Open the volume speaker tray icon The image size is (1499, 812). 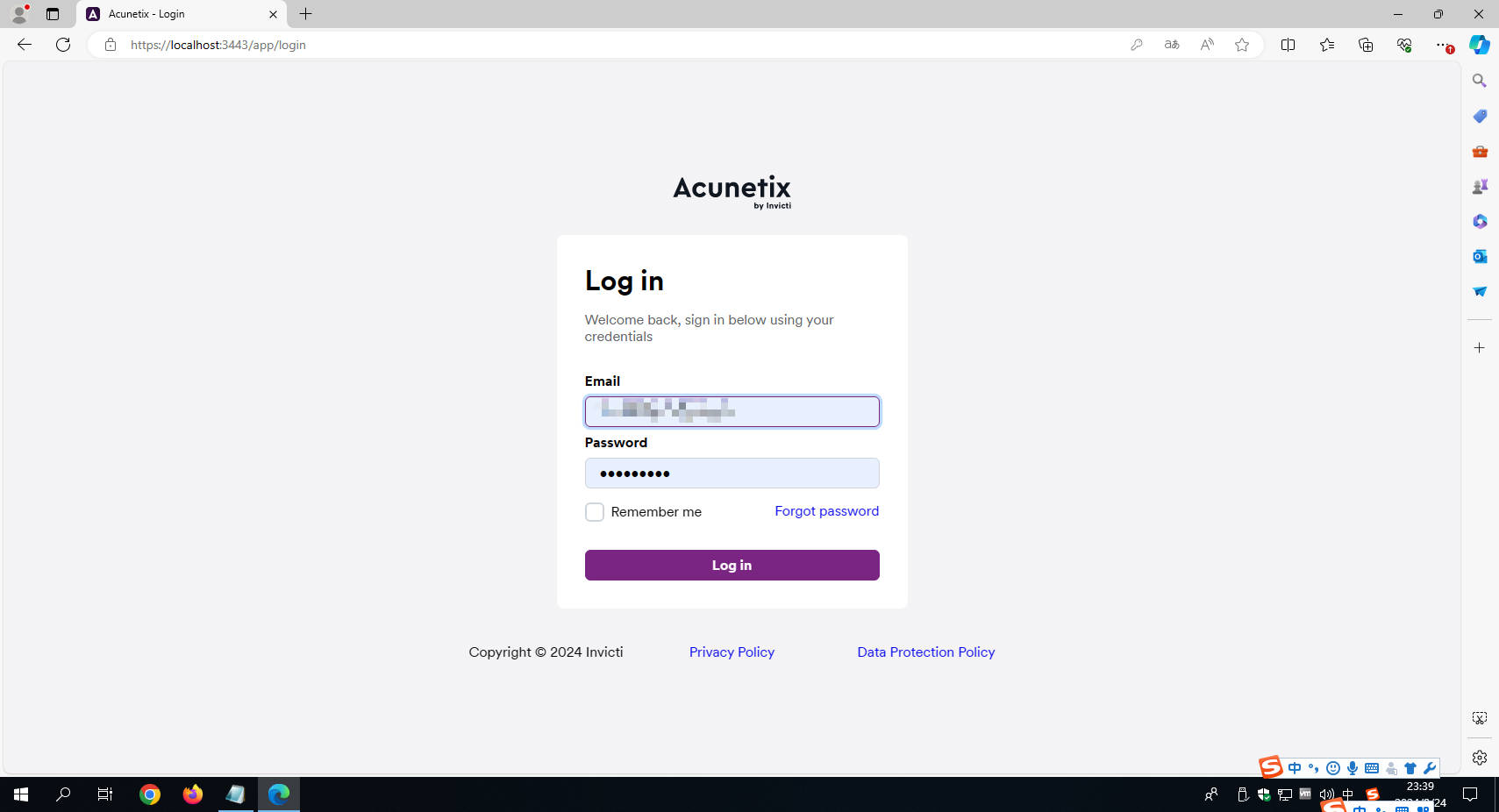(1326, 794)
